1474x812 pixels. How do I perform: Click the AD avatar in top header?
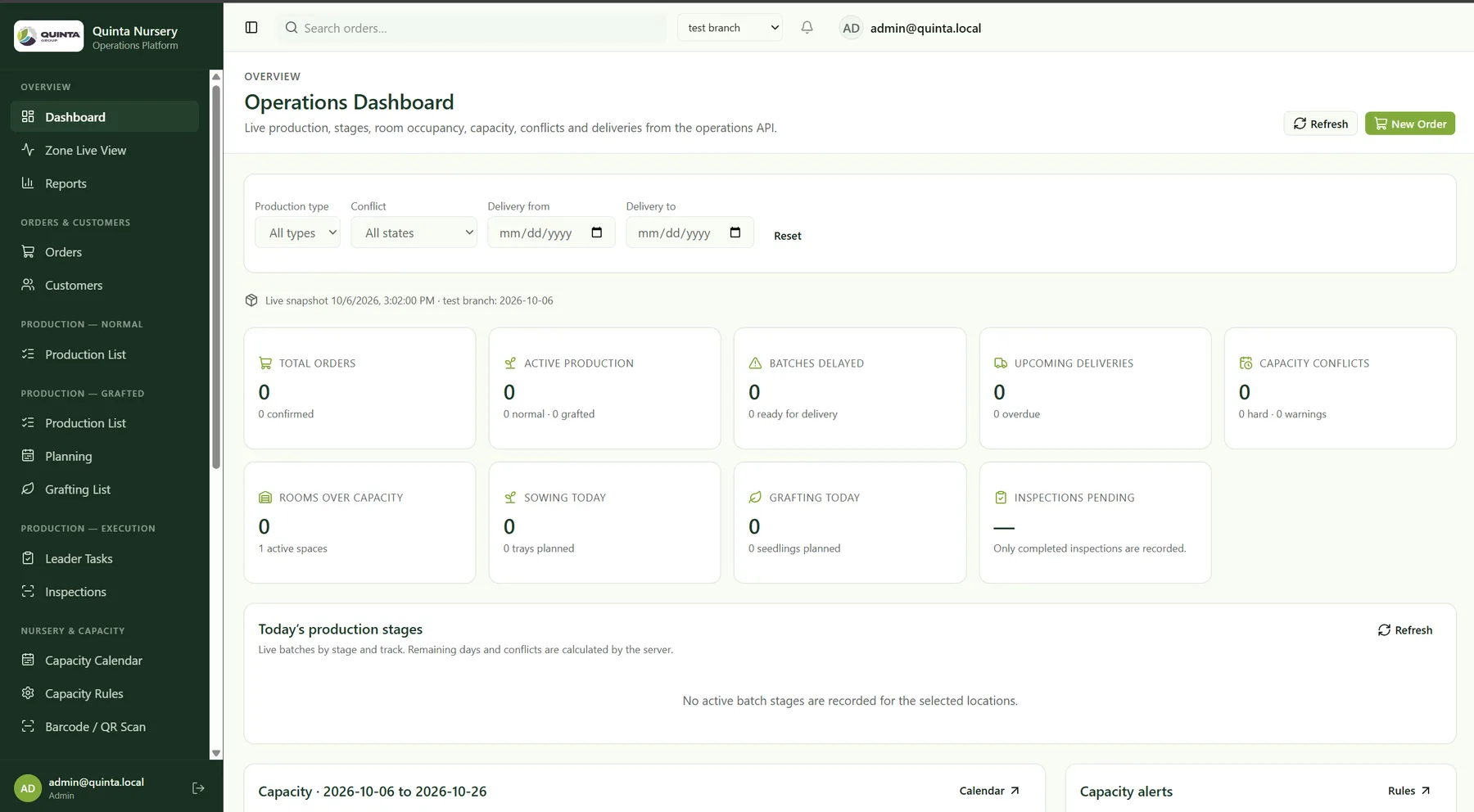(x=851, y=28)
